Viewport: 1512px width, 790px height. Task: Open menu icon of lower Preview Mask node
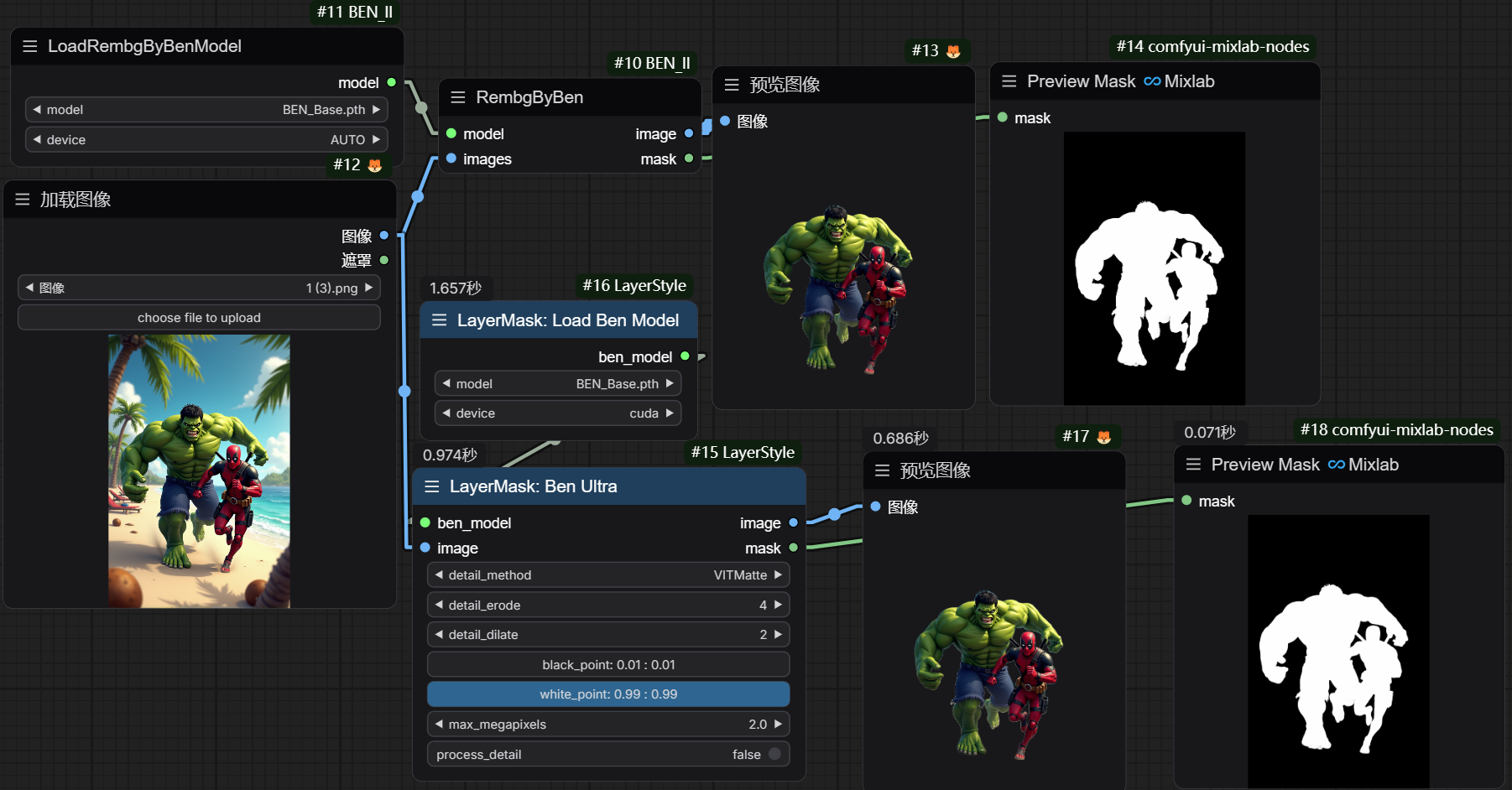1194,465
